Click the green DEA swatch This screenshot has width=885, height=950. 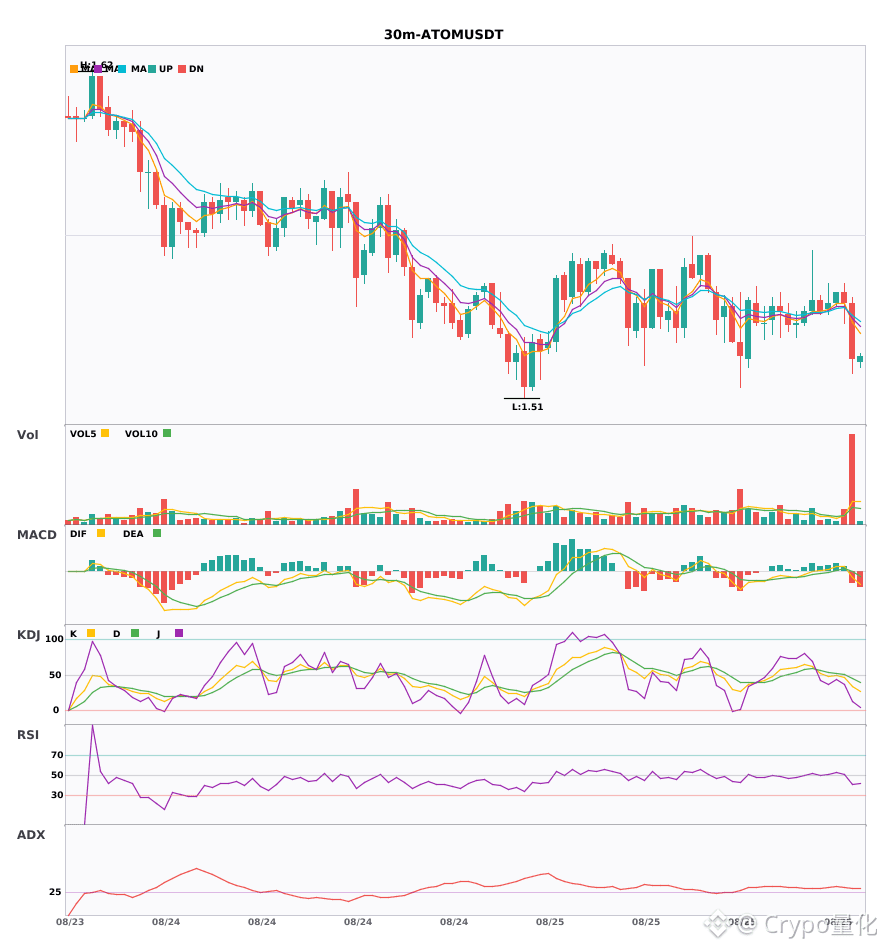pyautogui.click(x=157, y=533)
